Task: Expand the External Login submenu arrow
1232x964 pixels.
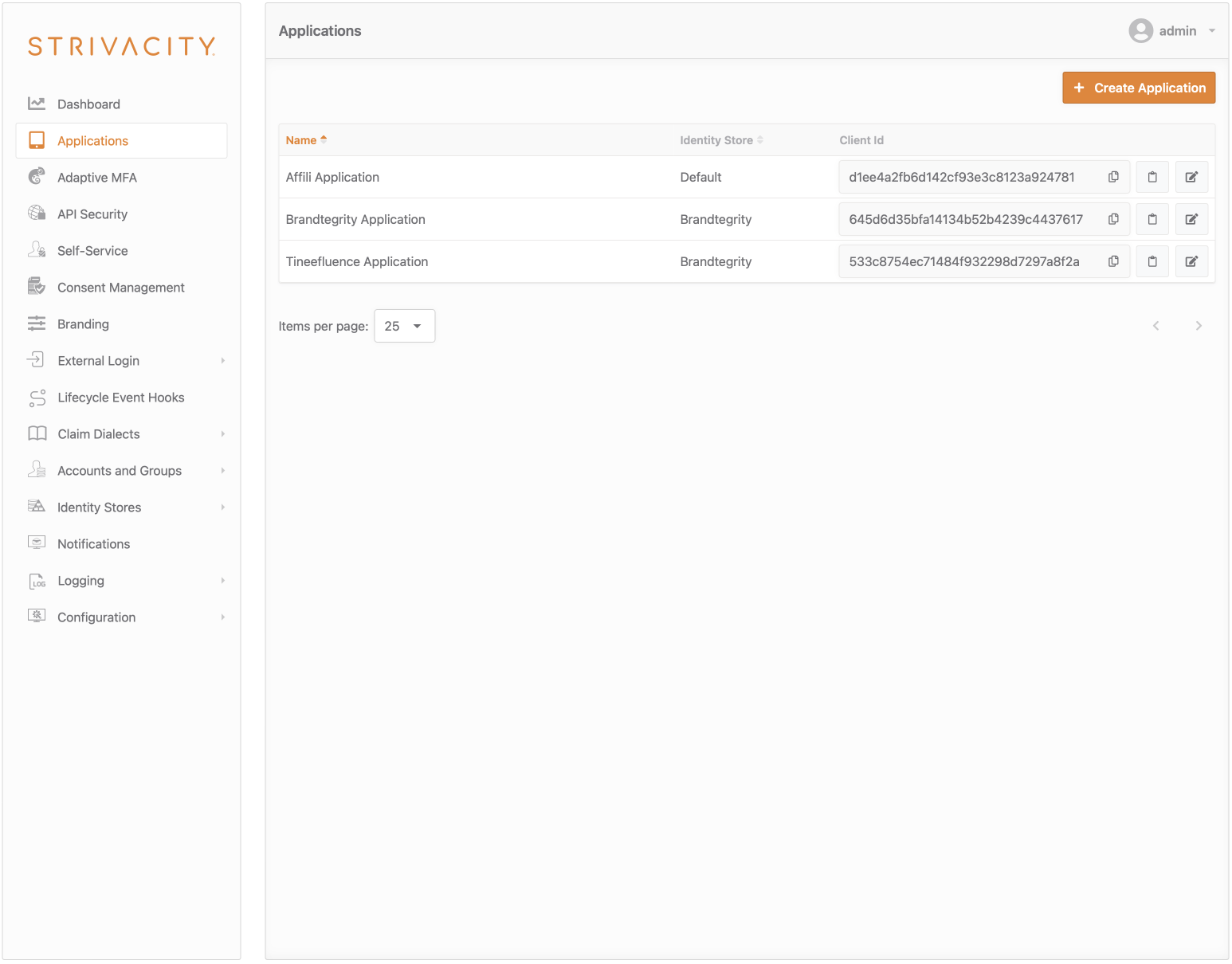Action: click(x=223, y=361)
